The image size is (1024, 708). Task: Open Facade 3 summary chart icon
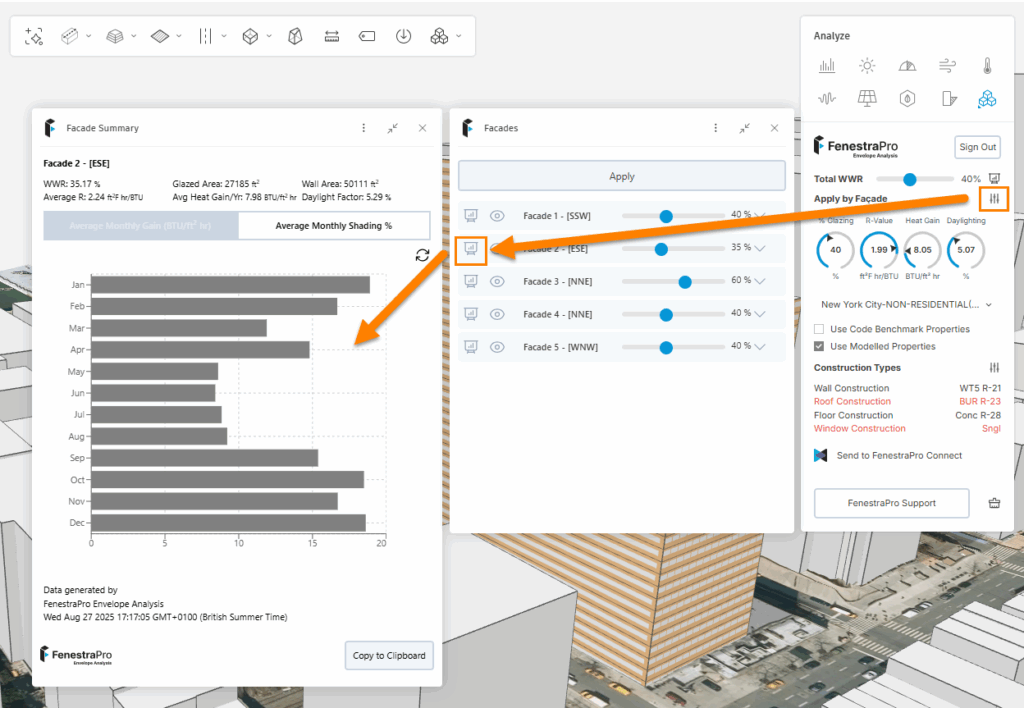point(471,282)
